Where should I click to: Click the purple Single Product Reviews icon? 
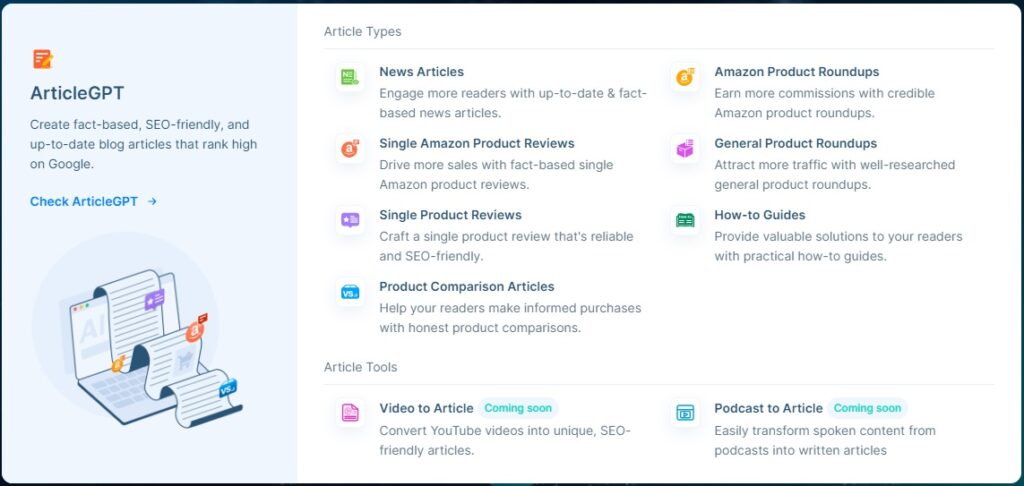click(x=350, y=220)
